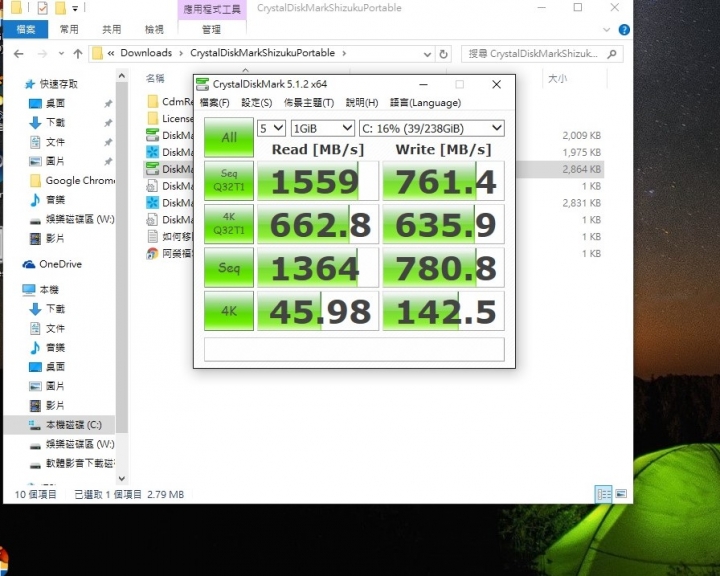The image size is (720, 576).
Task: Open the 檔案 ribbon tab in Explorer
Action: [26, 29]
